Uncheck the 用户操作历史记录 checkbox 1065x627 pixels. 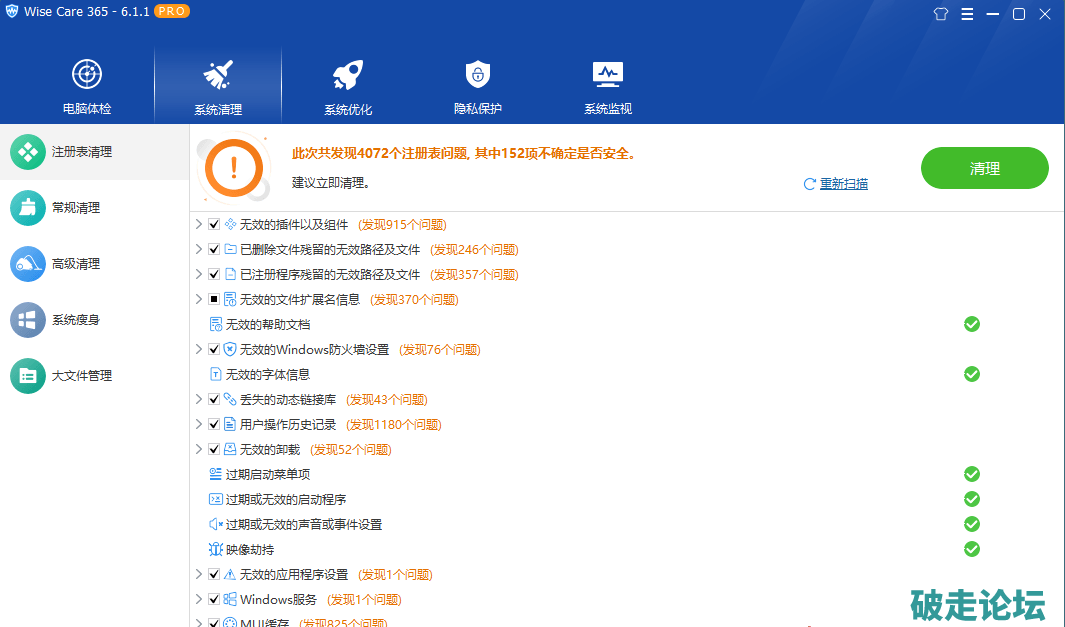(x=214, y=425)
